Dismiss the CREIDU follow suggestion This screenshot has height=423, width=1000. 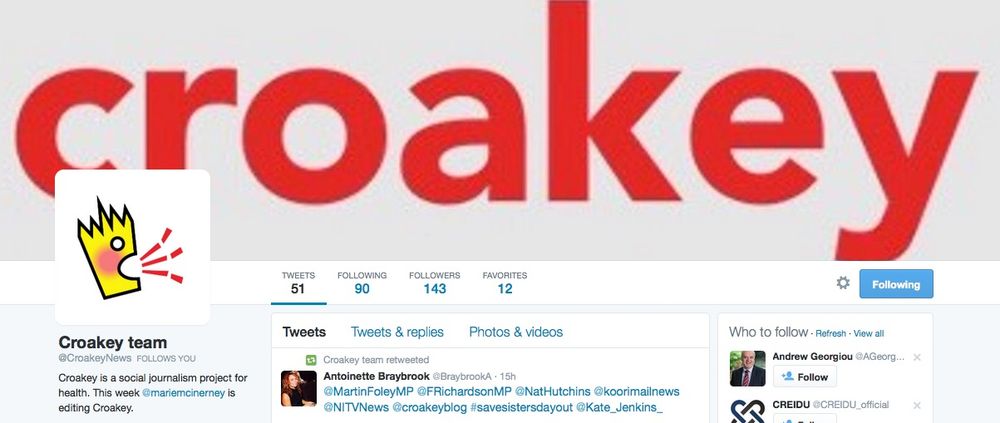[916, 406]
